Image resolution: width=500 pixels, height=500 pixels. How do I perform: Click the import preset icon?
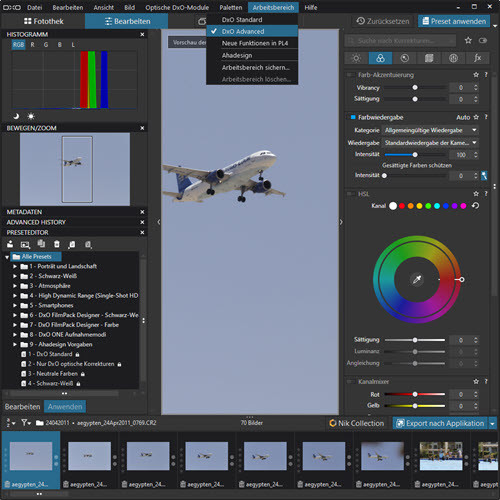click(x=72, y=245)
